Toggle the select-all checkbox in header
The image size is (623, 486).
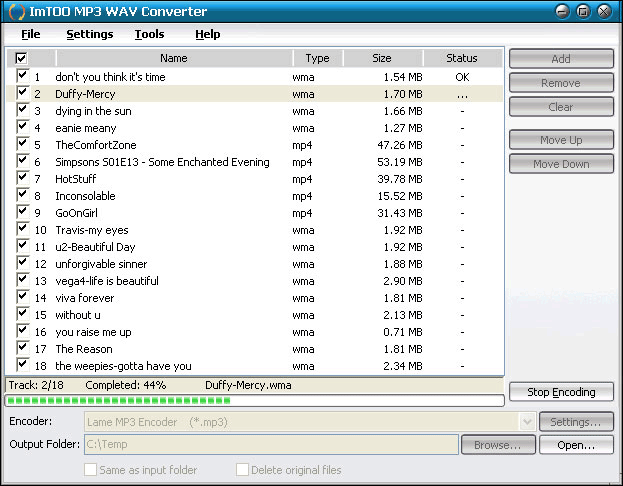coord(21,58)
